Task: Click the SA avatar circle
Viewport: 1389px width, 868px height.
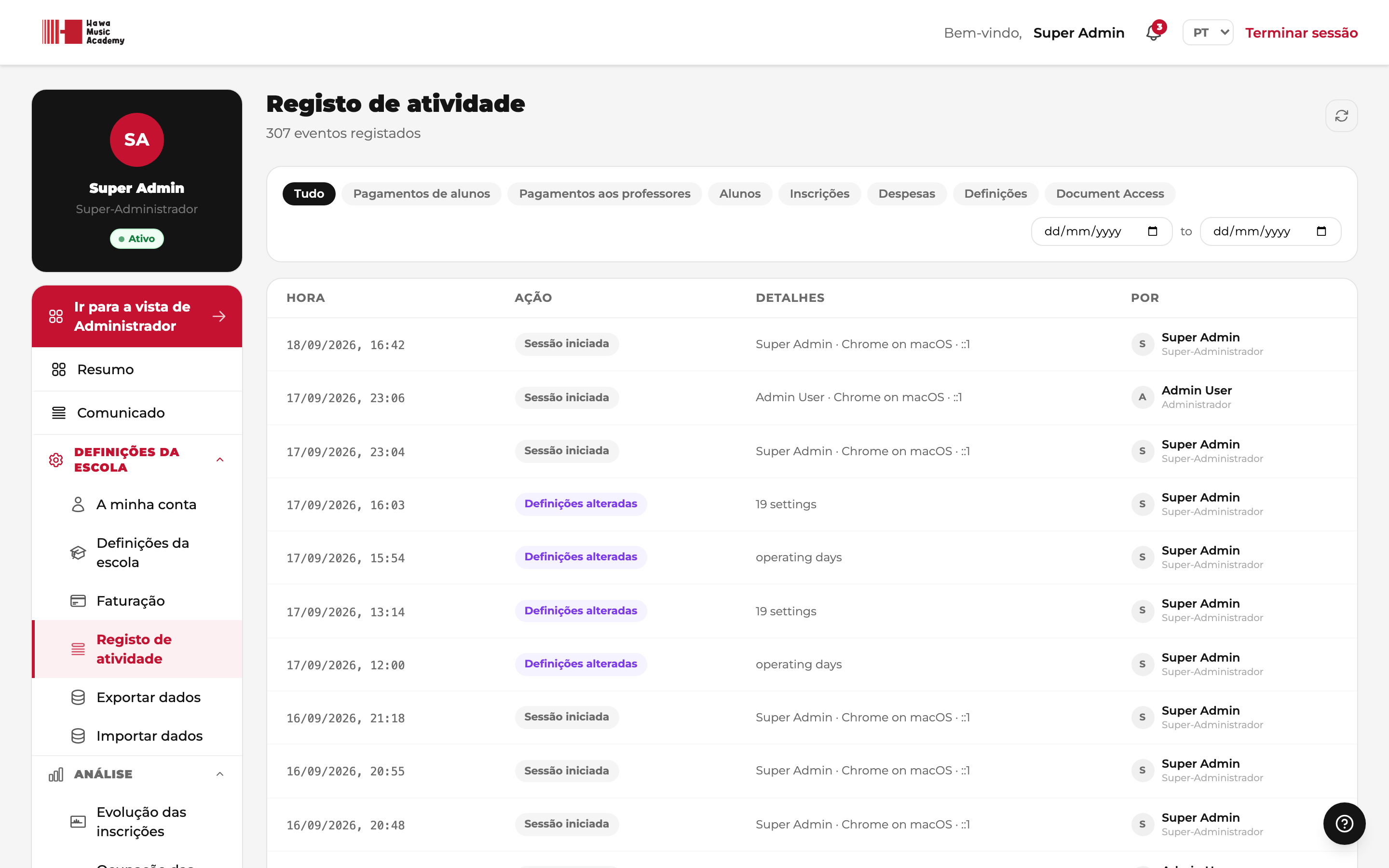Action: coord(136,139)
